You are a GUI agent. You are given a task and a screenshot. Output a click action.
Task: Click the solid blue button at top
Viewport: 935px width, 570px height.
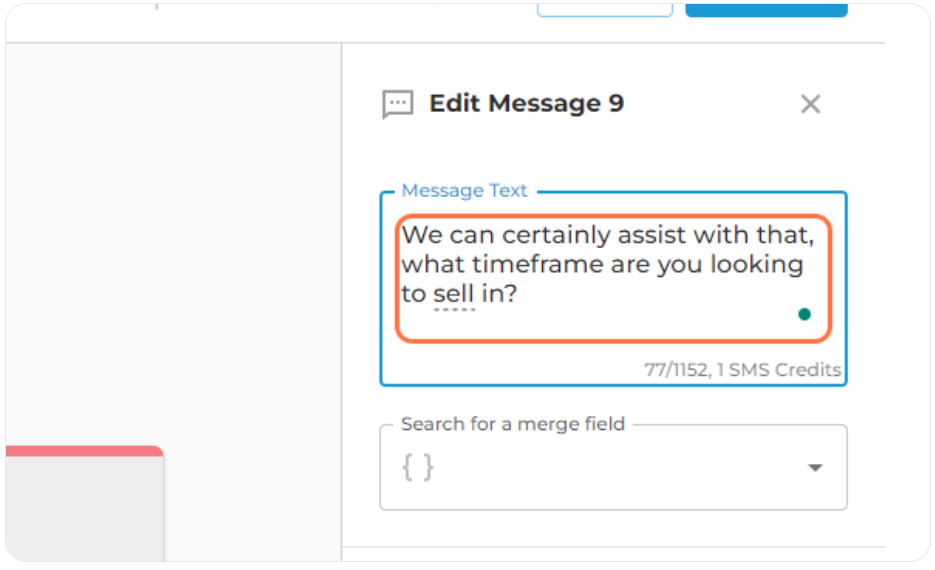pos(766,10)
